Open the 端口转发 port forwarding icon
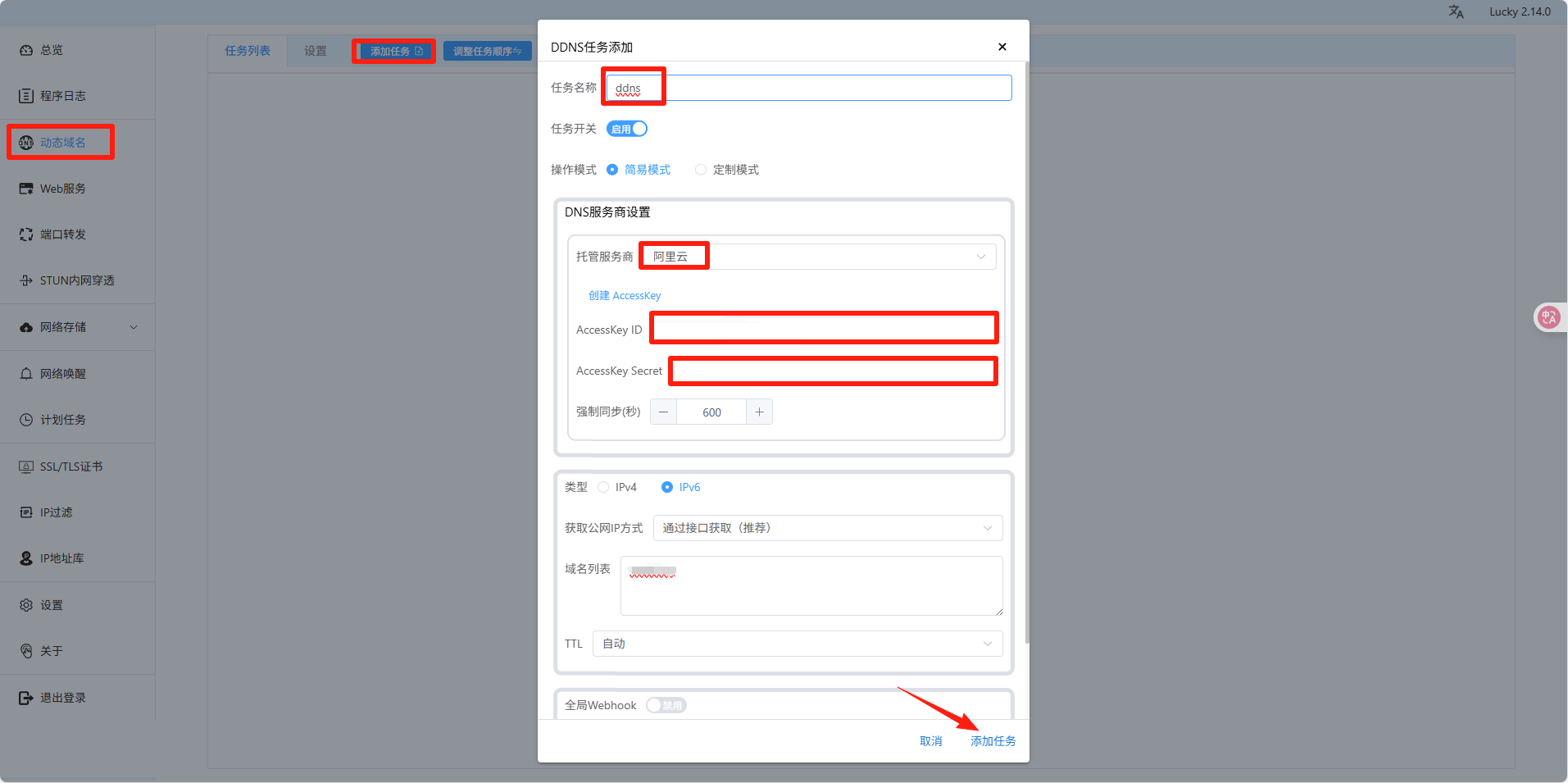The image size is (1568, 783). point(26,234)
